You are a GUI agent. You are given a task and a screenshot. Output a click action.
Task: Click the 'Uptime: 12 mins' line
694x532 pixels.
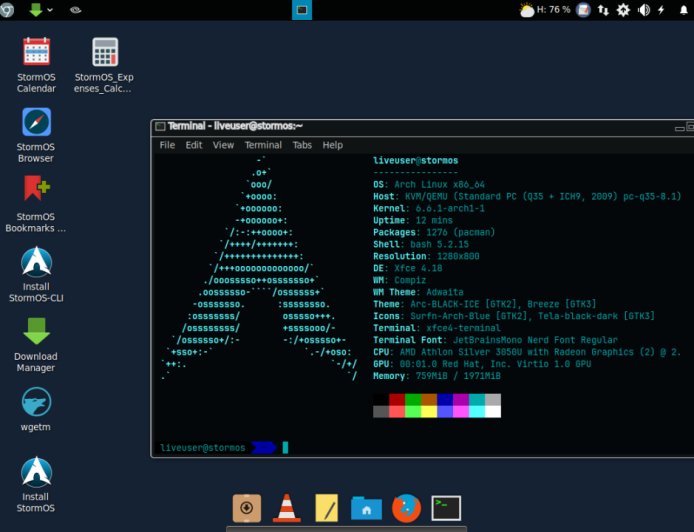point(413,220)
